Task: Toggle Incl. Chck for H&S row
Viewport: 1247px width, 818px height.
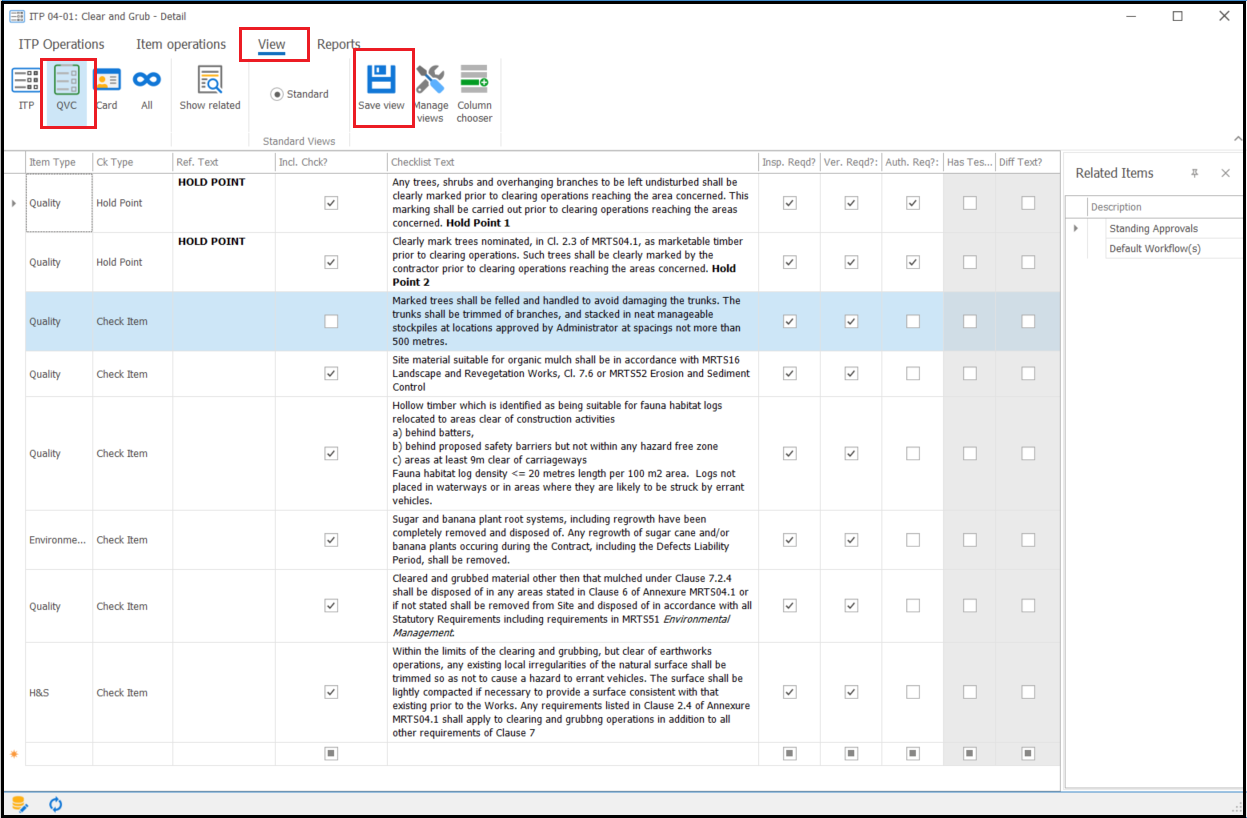Action: coord(331,692)
